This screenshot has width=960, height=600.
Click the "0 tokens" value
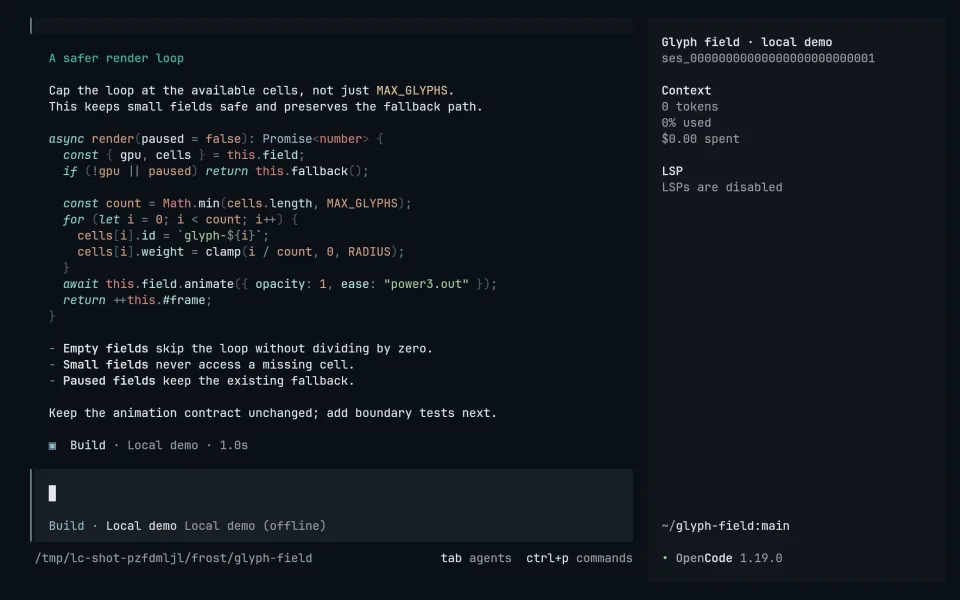point(689,107)
